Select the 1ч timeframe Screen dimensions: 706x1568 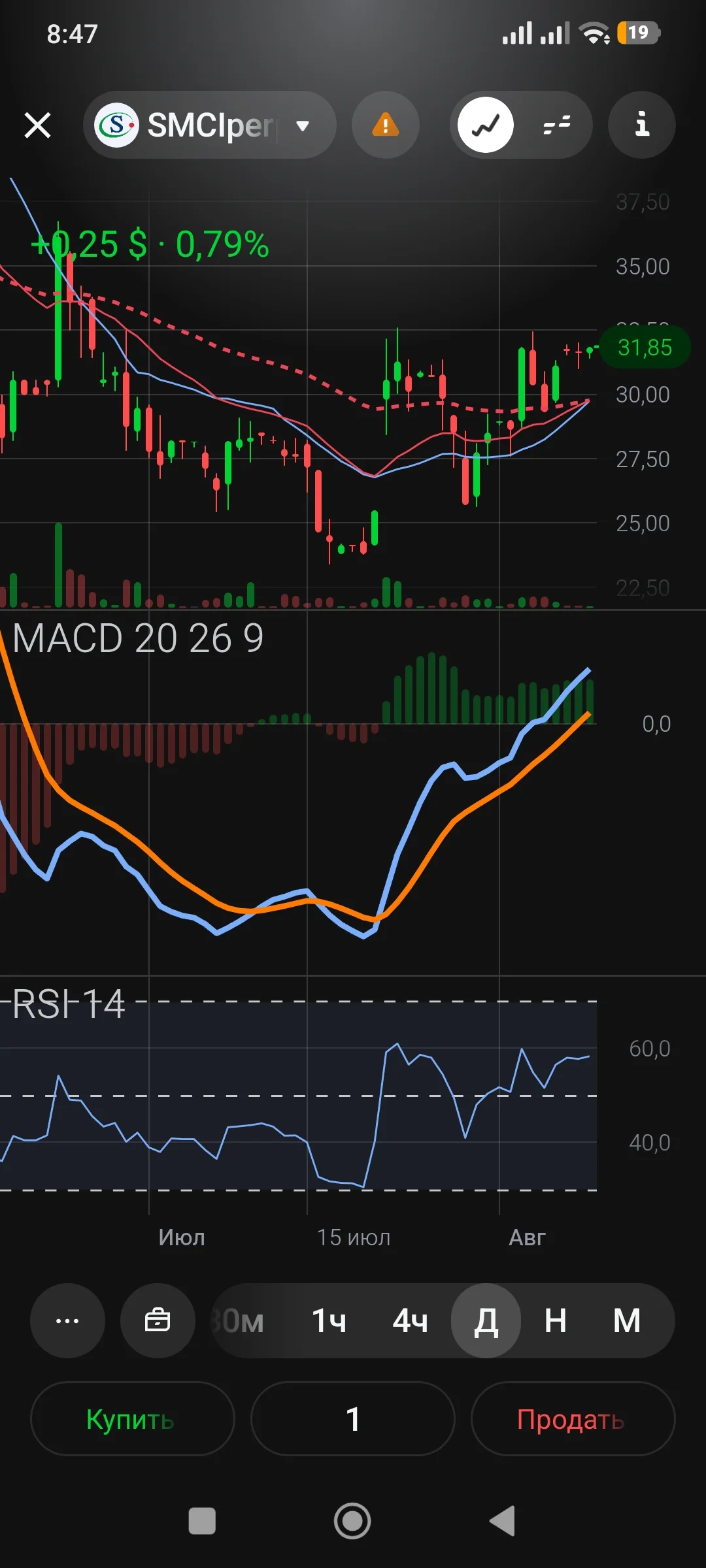(329, 1320)
